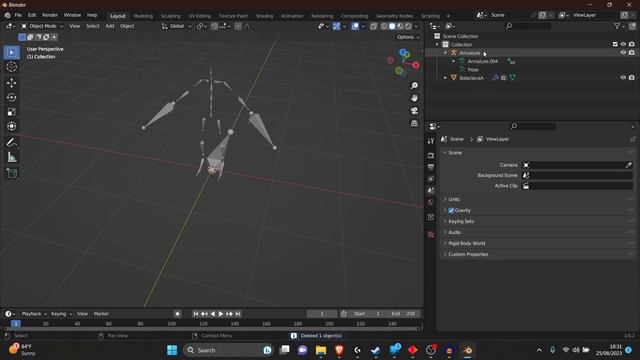The height and width of the screenshot is (360, 640).
Task: Switch perspective/orthographic grid icon
Action: pyautogui.click(x=414, y=123)
